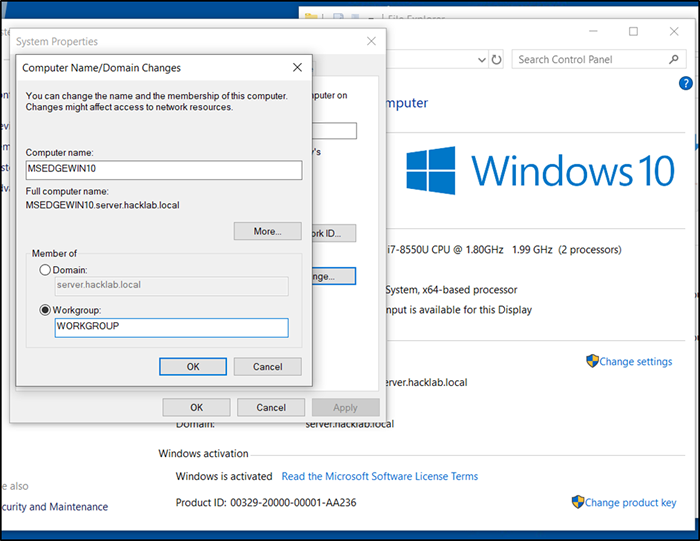Screen dimensions: 700x541
Task: Close the Computer Name/Domain Changes dialog
Action: point(297,67)
